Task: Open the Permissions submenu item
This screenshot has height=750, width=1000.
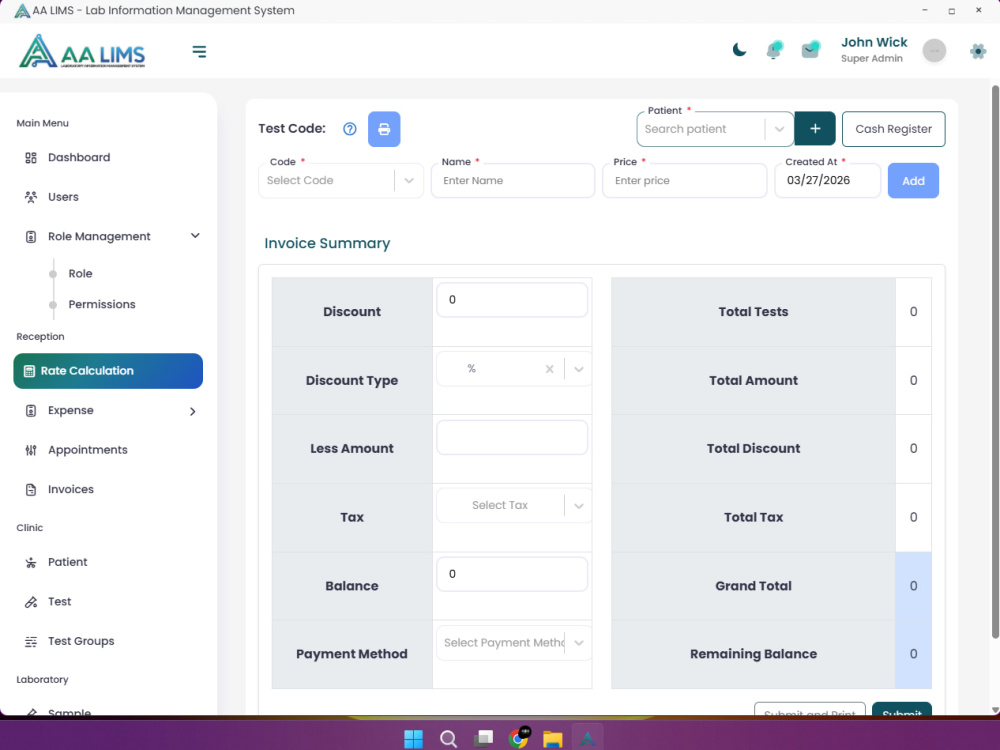Action: [102, 304]
